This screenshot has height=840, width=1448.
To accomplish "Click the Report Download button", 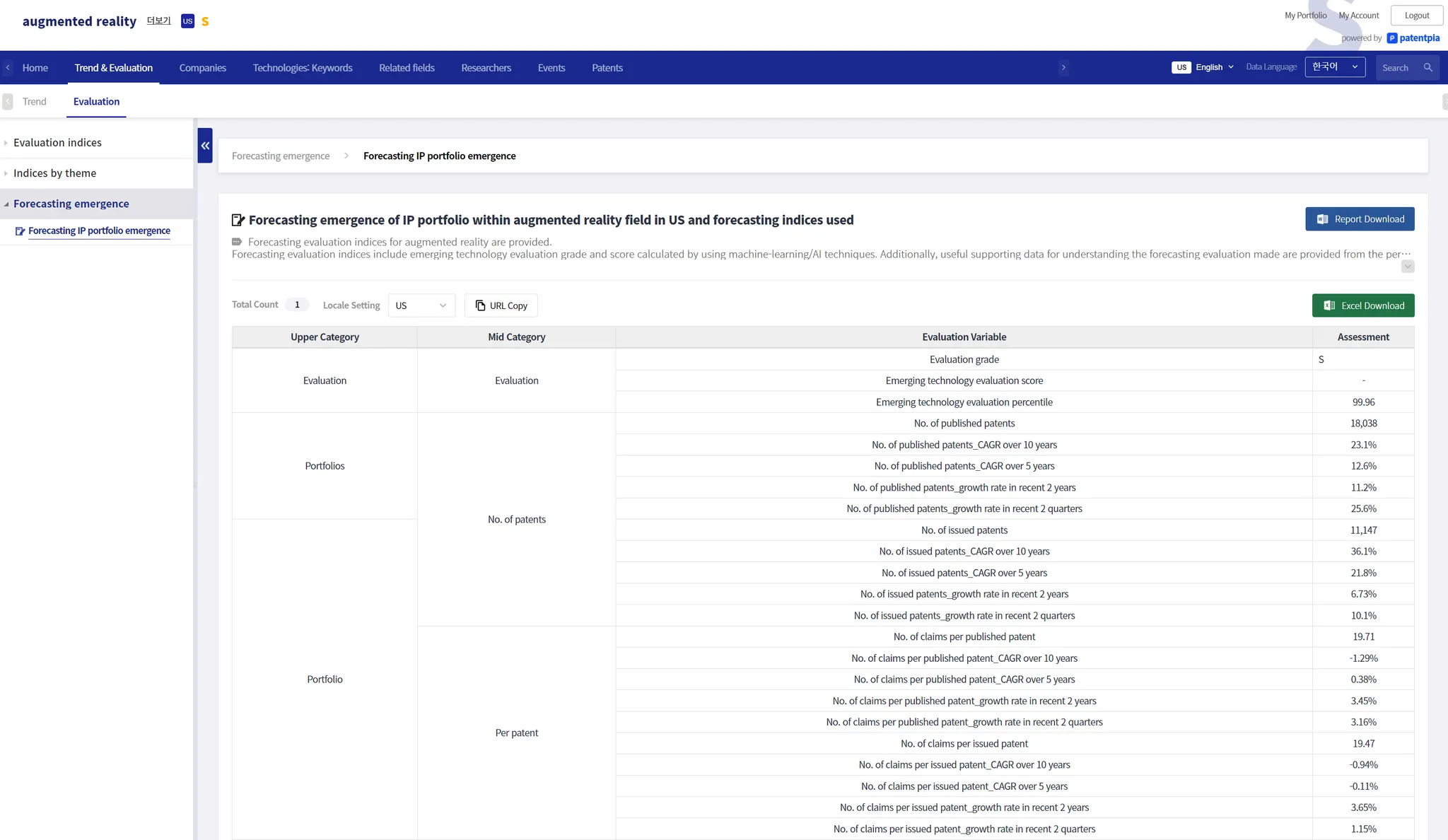I will point(1359,219).
